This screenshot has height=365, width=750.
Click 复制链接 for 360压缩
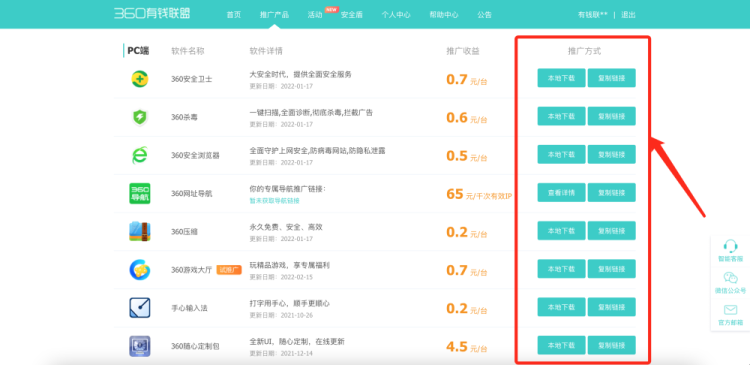[x=611, y=231]
